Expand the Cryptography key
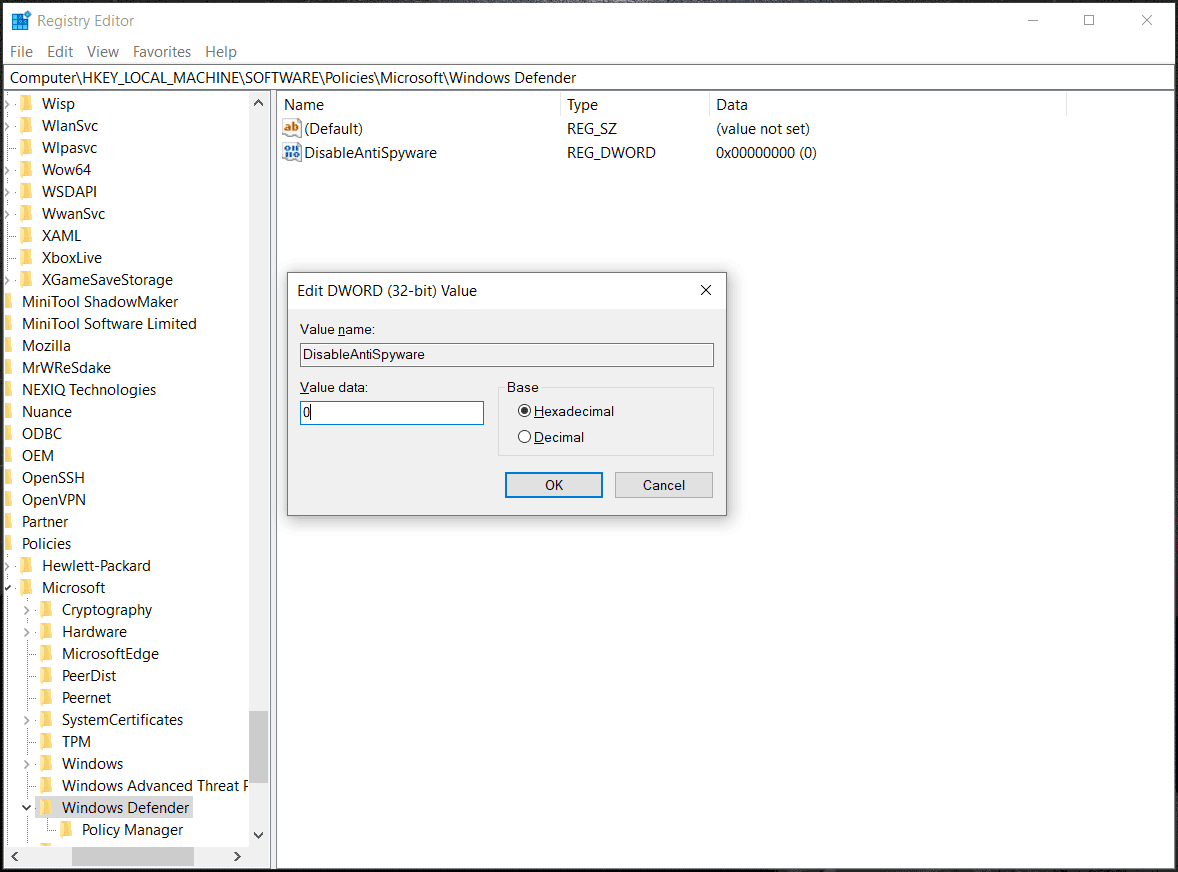This screenshot has height=872, width=1178. click(26, 610)
